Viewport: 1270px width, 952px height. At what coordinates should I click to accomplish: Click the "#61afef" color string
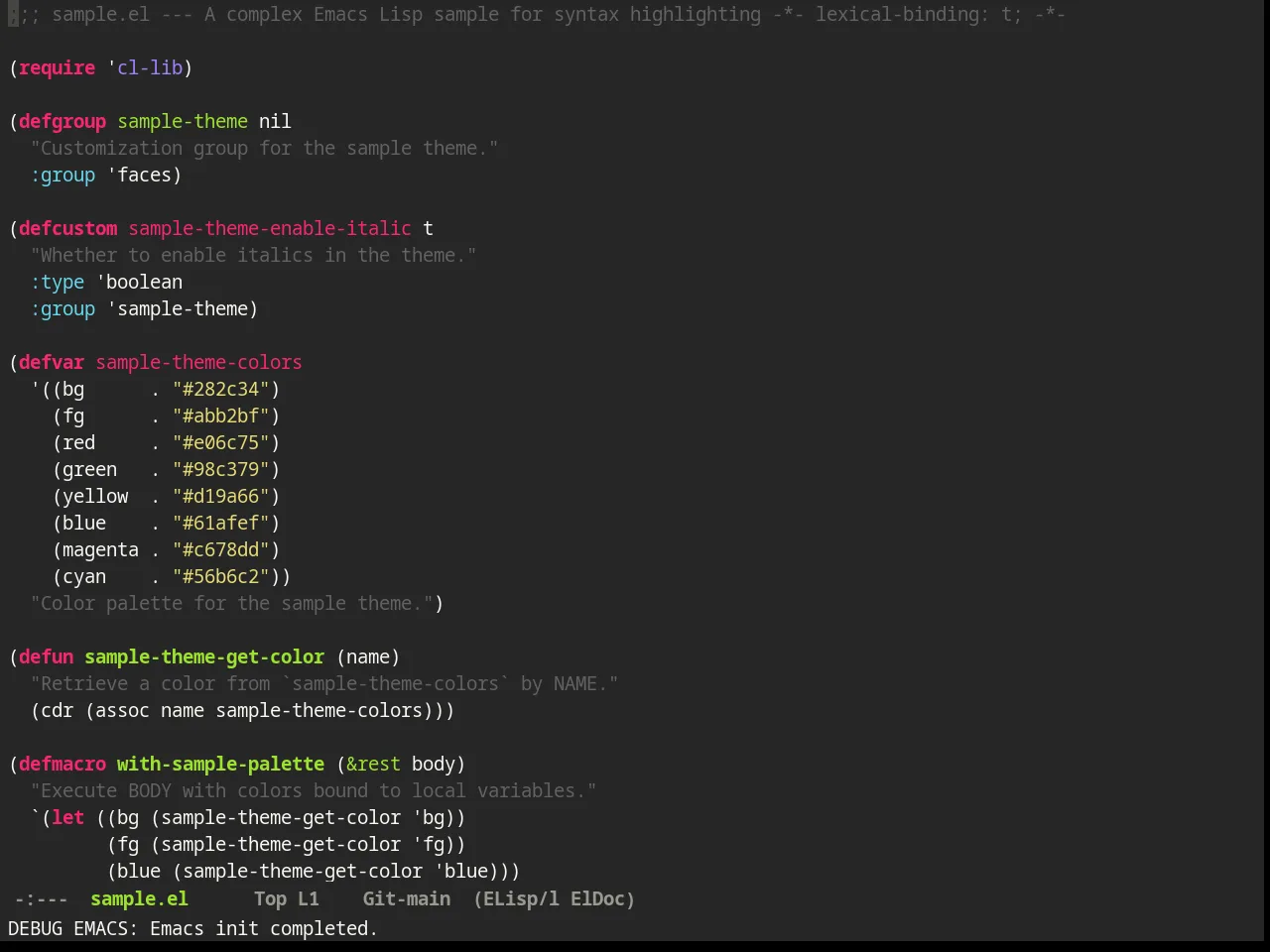pyautogui.click(x=221, y=523)
